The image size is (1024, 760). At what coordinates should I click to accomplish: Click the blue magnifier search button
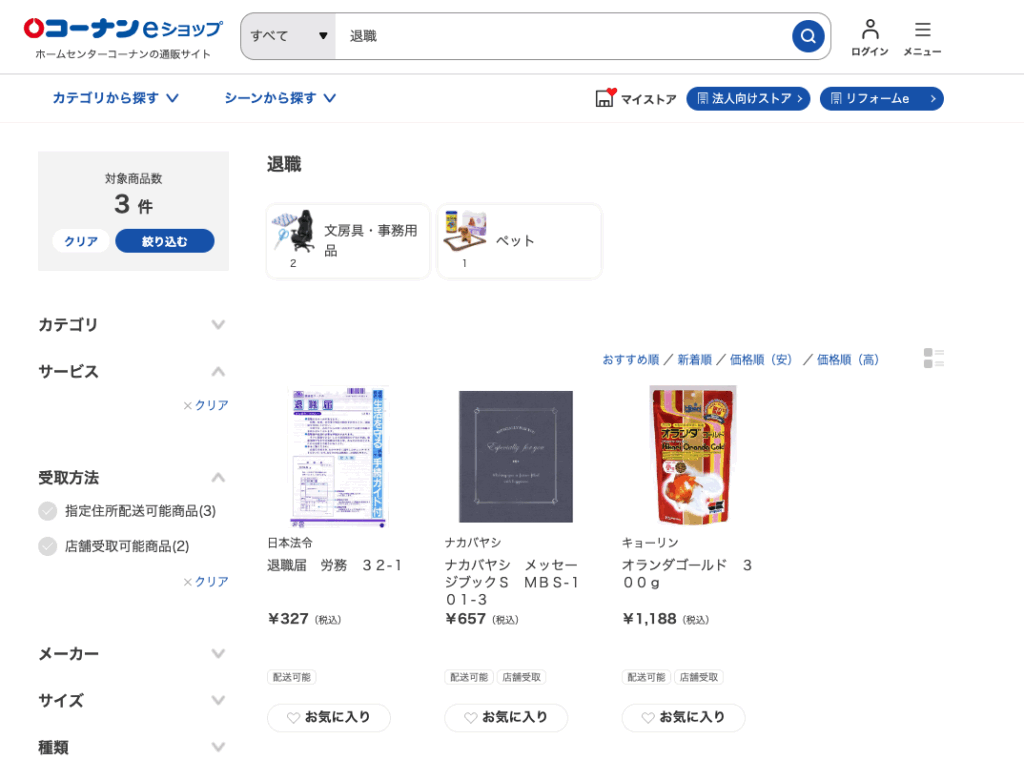point(808,36)
